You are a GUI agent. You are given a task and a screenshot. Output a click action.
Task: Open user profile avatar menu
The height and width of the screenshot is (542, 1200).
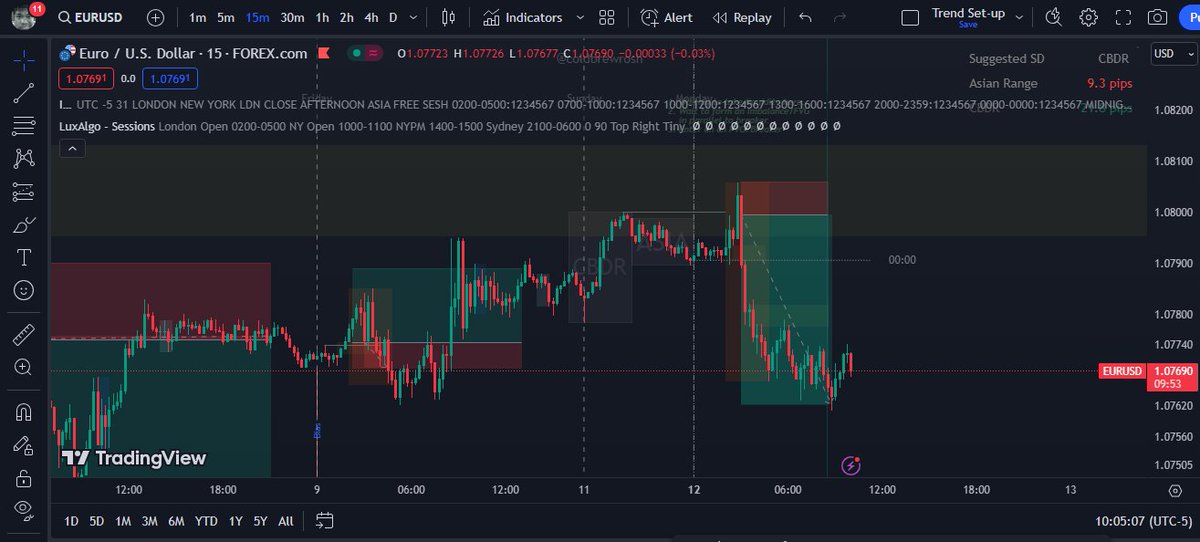pos(23,17)
